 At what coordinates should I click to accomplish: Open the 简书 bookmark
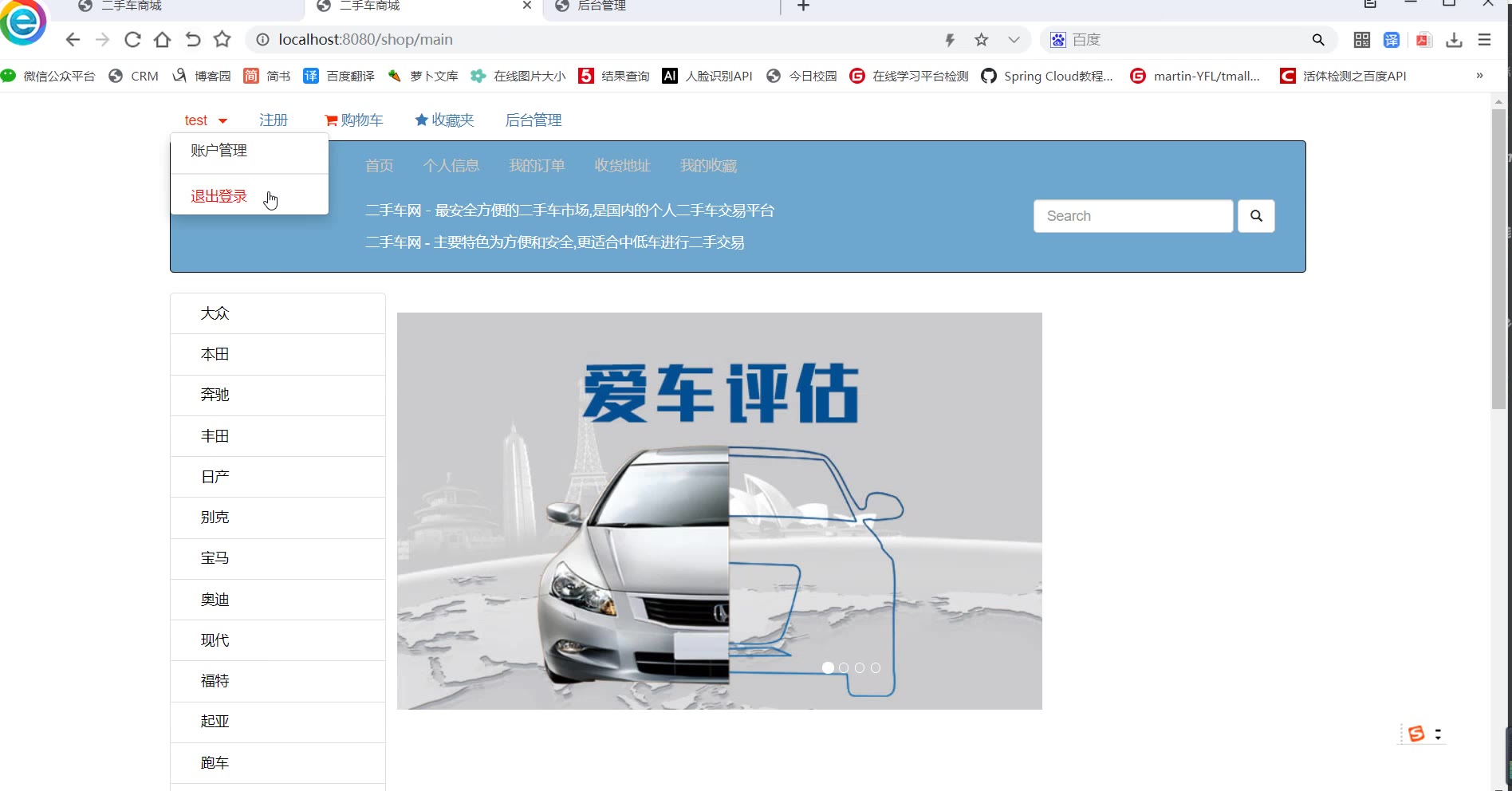267,76
